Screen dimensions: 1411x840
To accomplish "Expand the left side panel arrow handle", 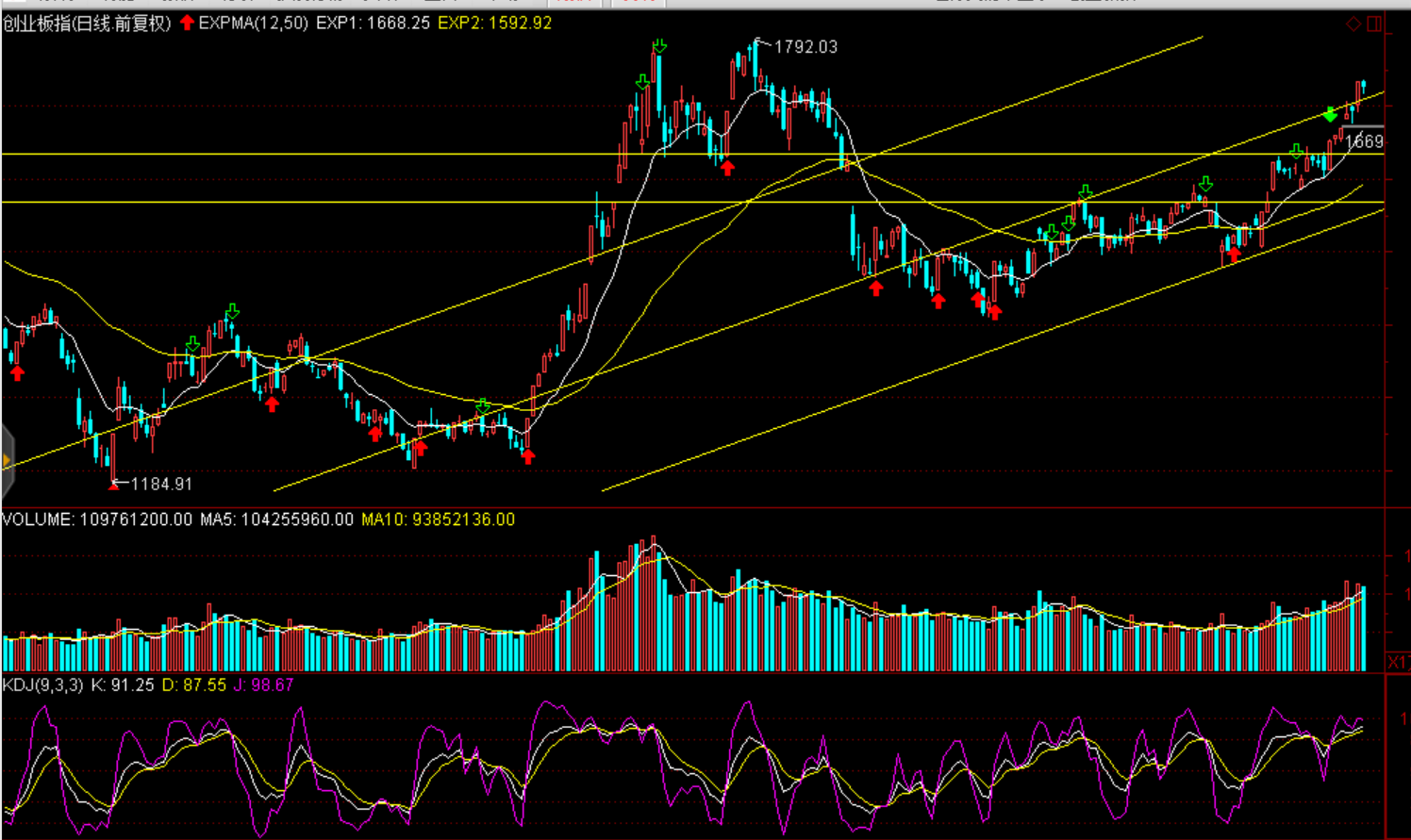I will coord(7,460).
